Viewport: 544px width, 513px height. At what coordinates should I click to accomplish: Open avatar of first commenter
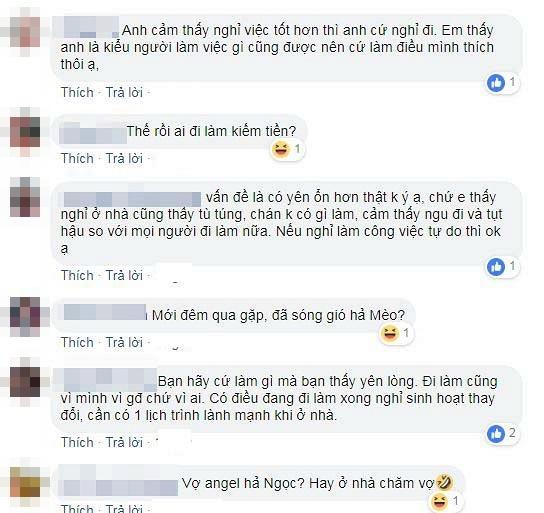(25, 32)
